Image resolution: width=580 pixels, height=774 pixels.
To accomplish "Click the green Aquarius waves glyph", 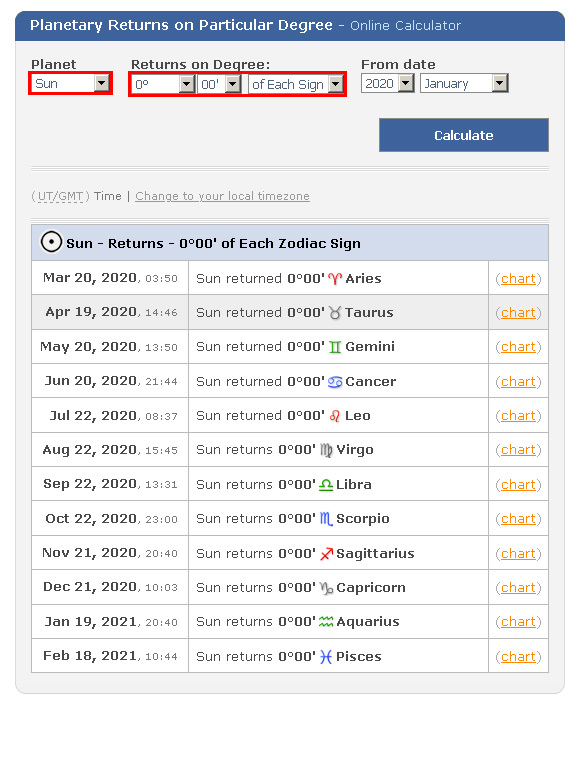I will pyautogui.click(x=326, y=622).
